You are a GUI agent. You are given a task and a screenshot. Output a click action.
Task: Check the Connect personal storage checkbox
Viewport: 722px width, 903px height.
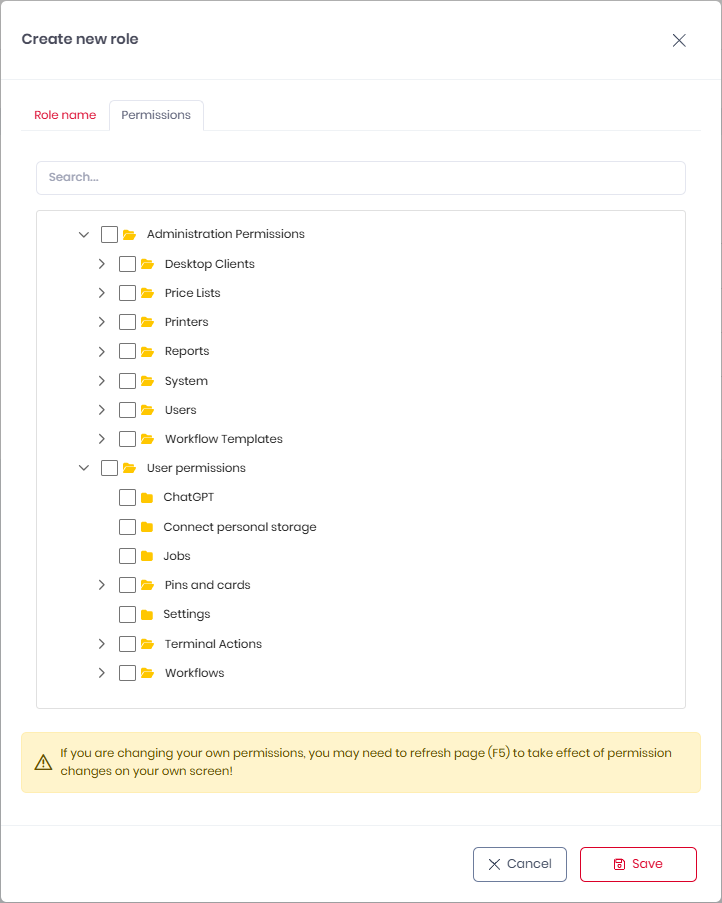pyautogui.click(x=127, y=527)
